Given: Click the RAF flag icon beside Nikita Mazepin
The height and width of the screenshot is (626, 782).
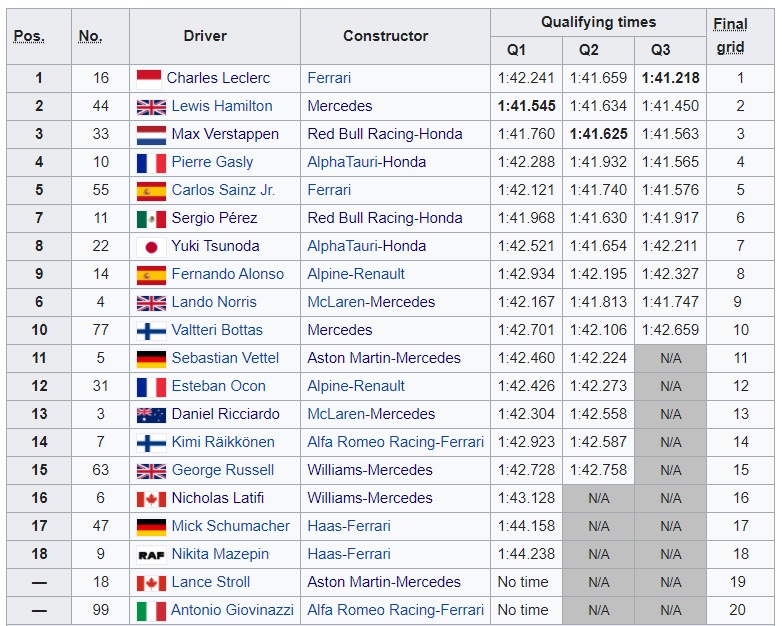Looking at the screenshot, I should coord(151,554).
